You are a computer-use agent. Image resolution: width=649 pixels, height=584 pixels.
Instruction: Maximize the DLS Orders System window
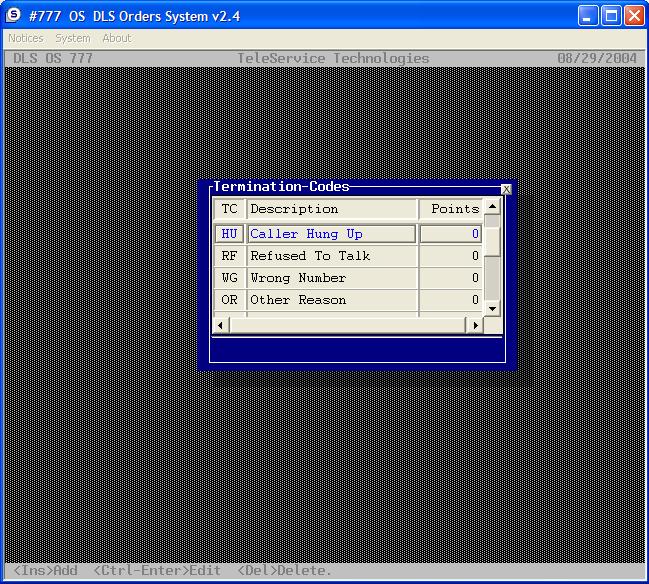tap(611, 16)
